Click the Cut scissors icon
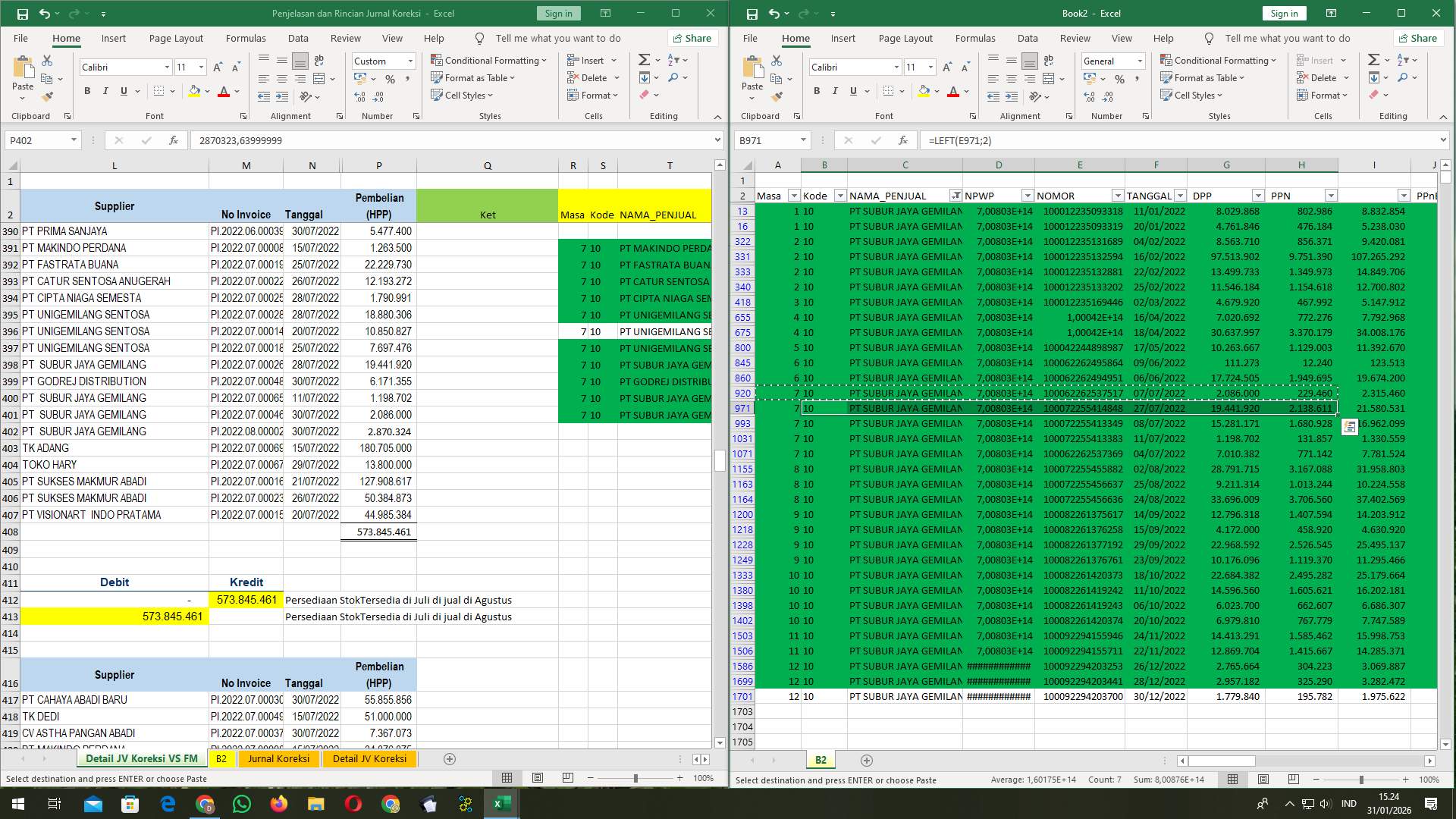 point(47,60)
